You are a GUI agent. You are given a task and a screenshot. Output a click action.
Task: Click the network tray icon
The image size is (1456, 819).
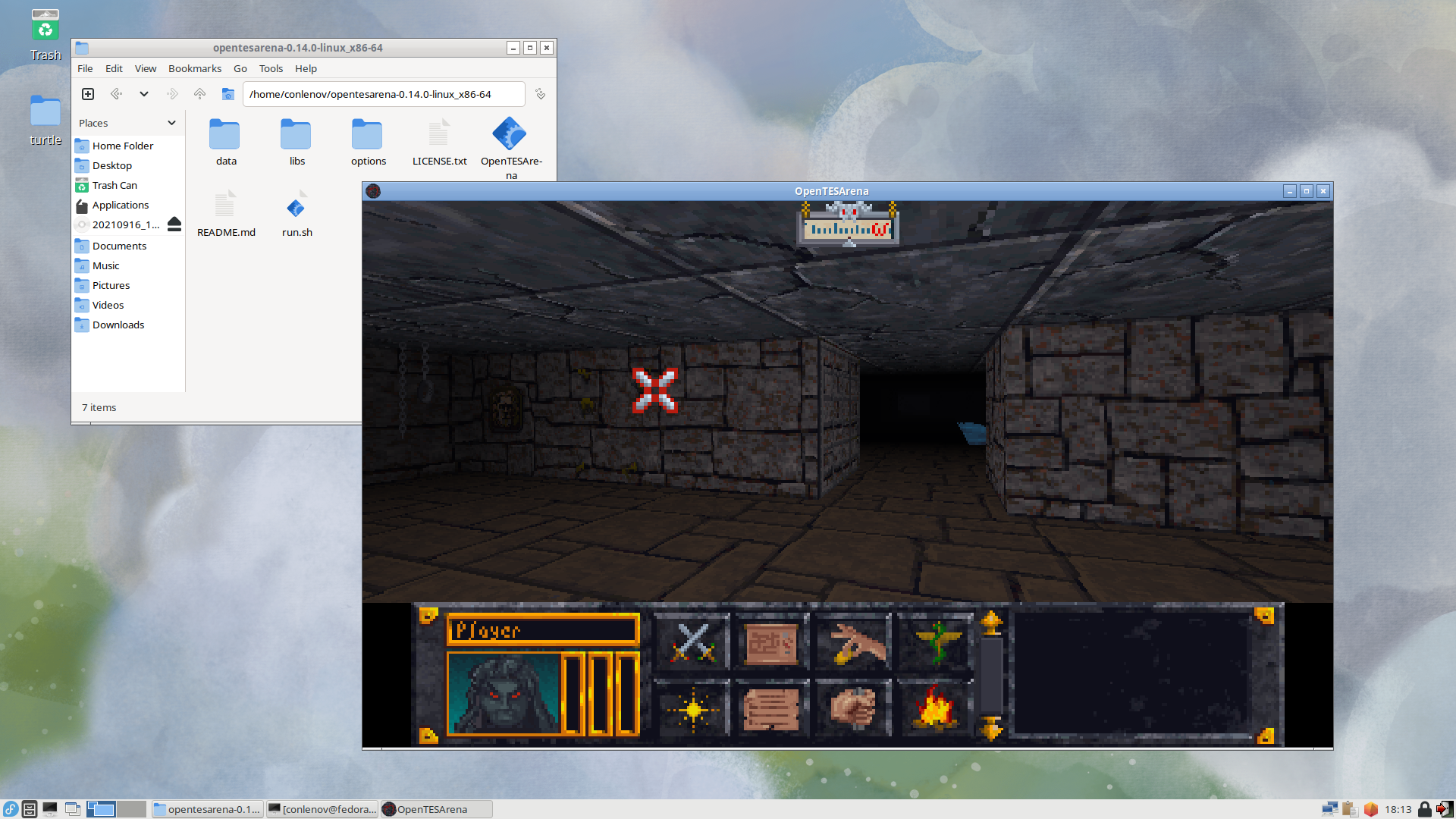point(1329,809)
